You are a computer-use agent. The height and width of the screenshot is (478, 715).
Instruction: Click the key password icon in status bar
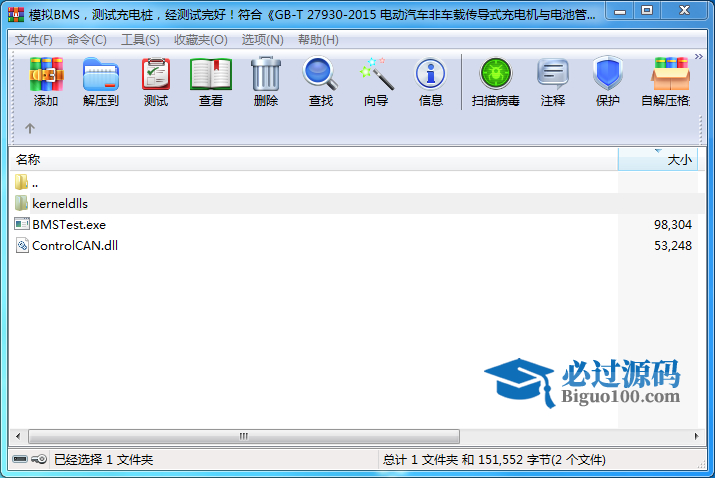(39, 459)
